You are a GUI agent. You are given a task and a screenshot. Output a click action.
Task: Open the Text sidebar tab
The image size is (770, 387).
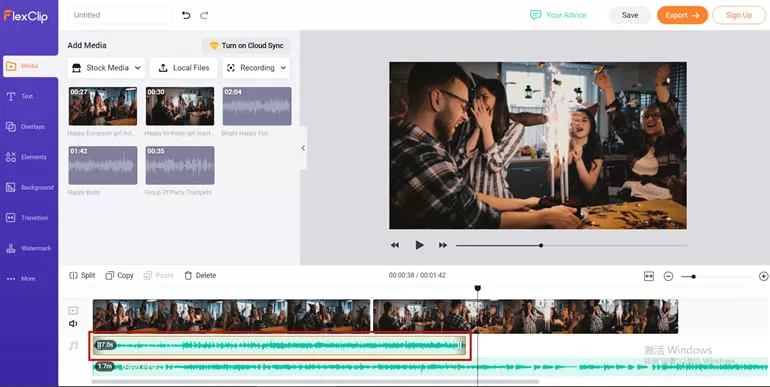point(20,96)
